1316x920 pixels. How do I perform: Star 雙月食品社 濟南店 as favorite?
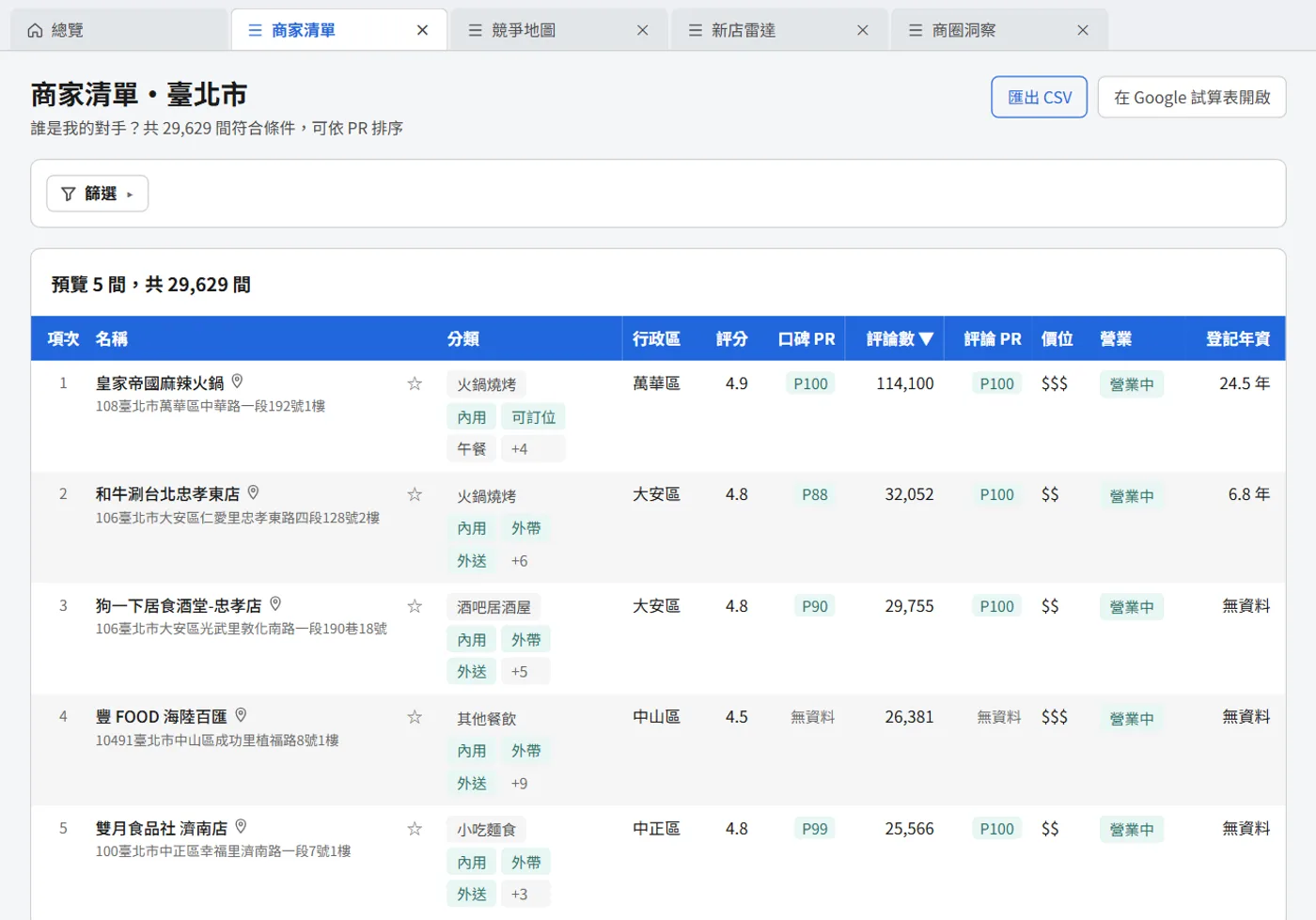(415, 829)
